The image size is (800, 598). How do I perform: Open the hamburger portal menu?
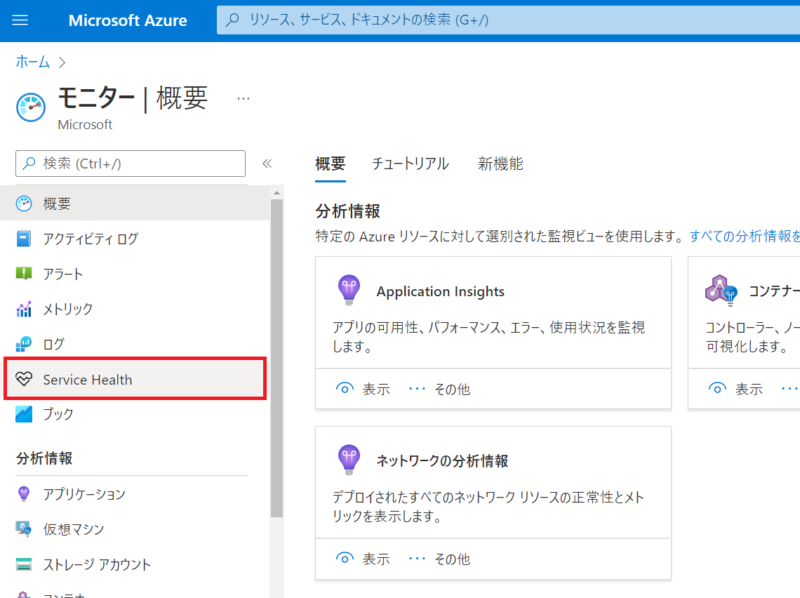tap(20, 20)
